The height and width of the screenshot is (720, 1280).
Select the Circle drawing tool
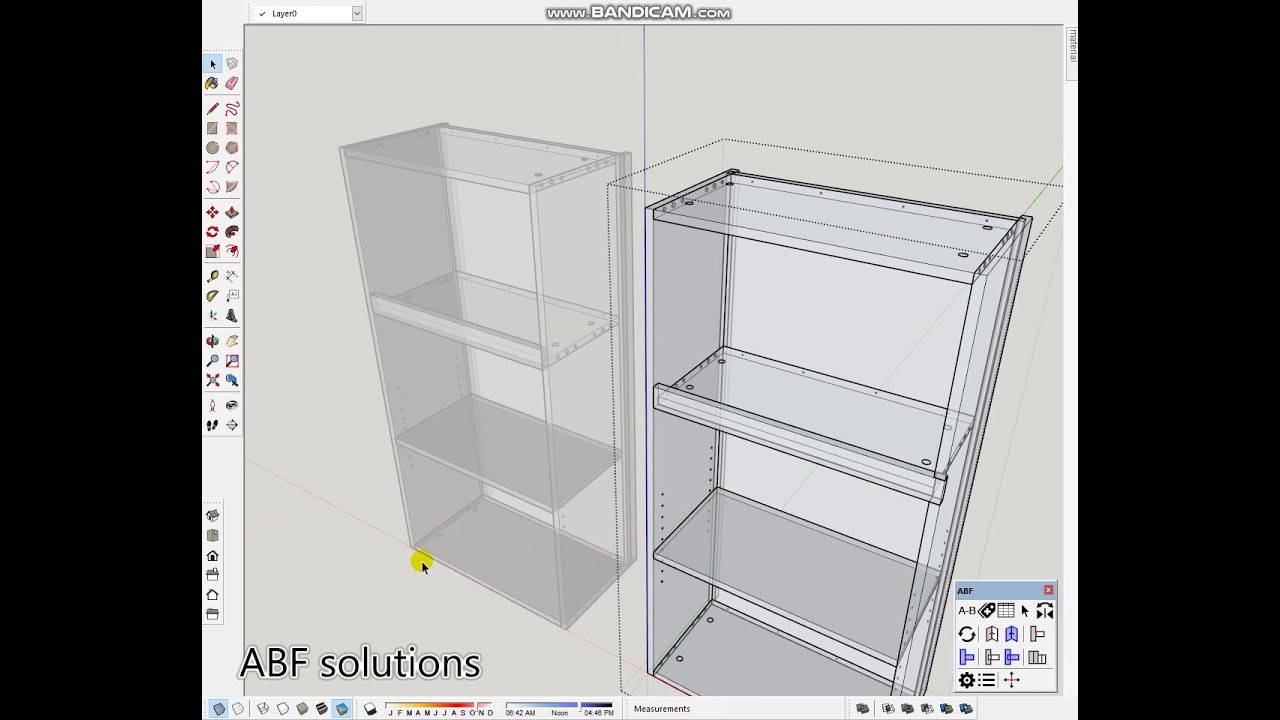pos(212,148)
